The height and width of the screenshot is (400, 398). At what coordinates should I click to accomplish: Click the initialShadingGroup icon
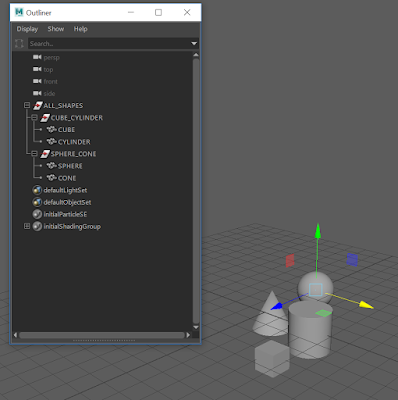coord(37,226)
